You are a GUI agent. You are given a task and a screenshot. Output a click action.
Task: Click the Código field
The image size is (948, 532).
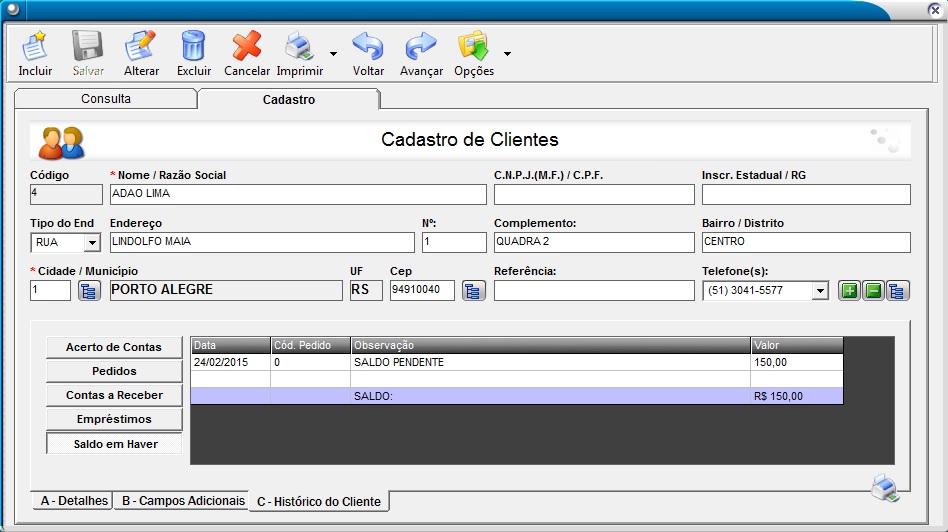pos(66,194)
